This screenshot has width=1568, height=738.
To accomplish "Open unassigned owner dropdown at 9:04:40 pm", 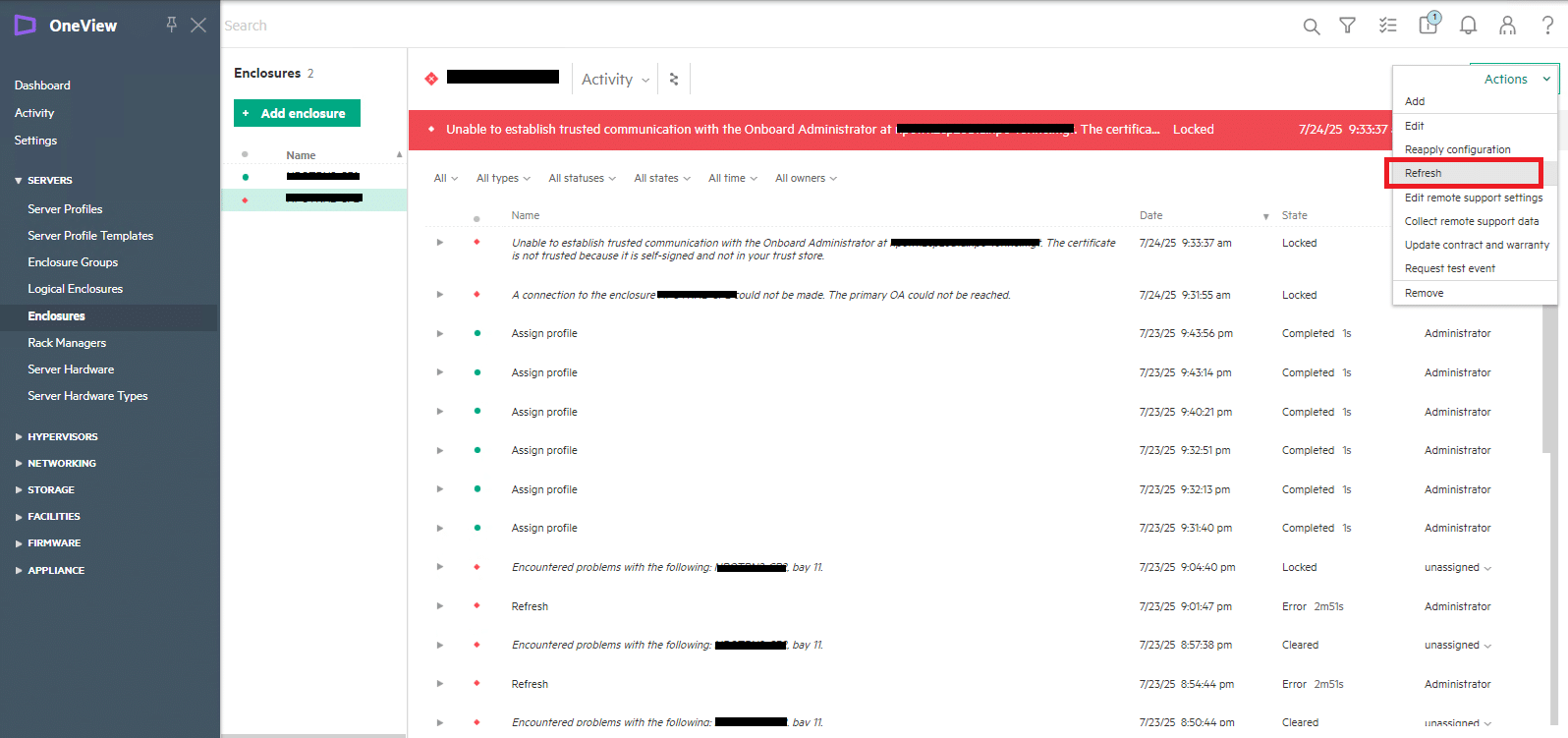I will [x=1458, y=567].
